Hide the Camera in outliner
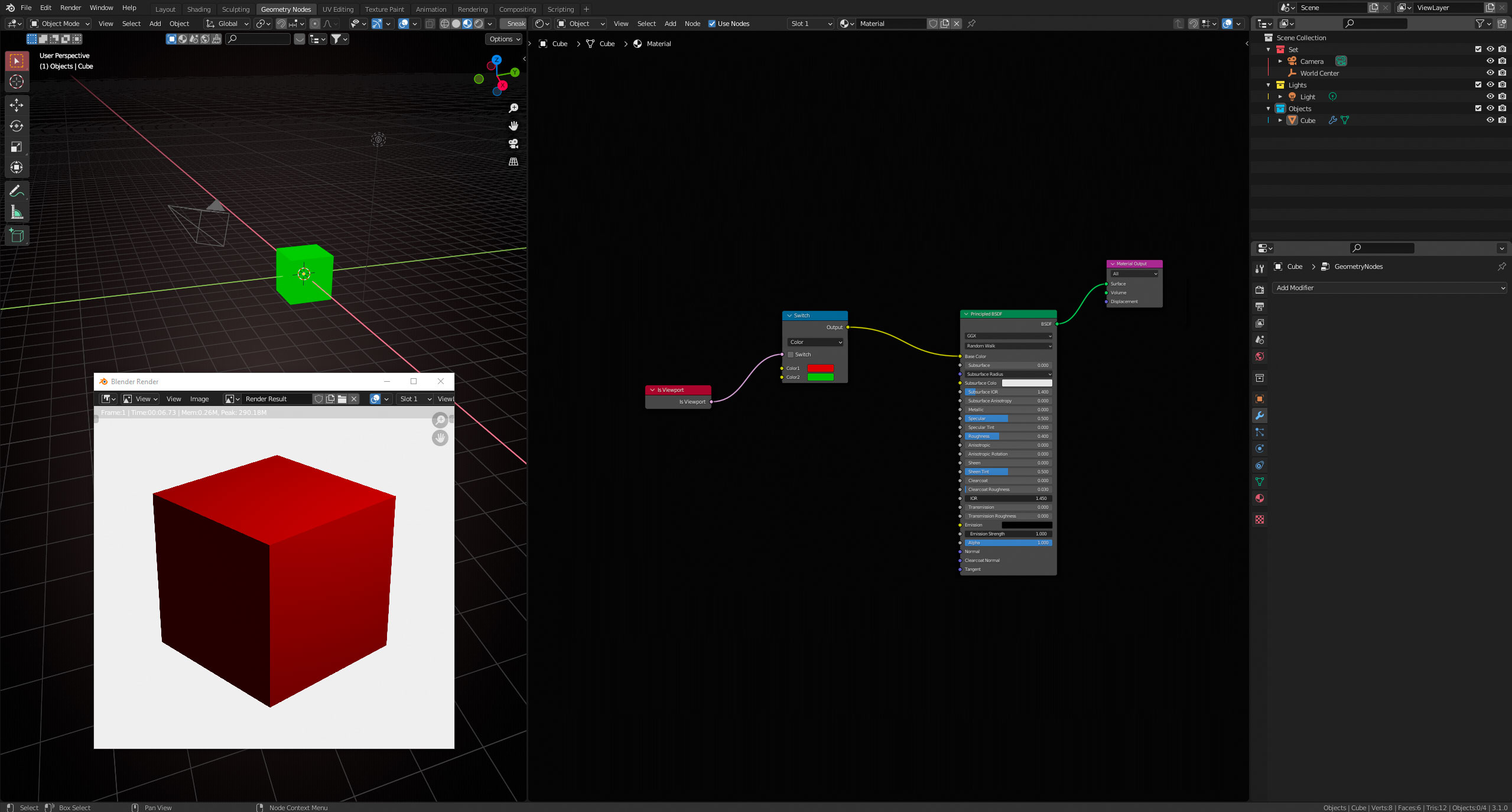Image resolution: width=1512 pixels, height=812 pixels. [x=1490, y=61]
